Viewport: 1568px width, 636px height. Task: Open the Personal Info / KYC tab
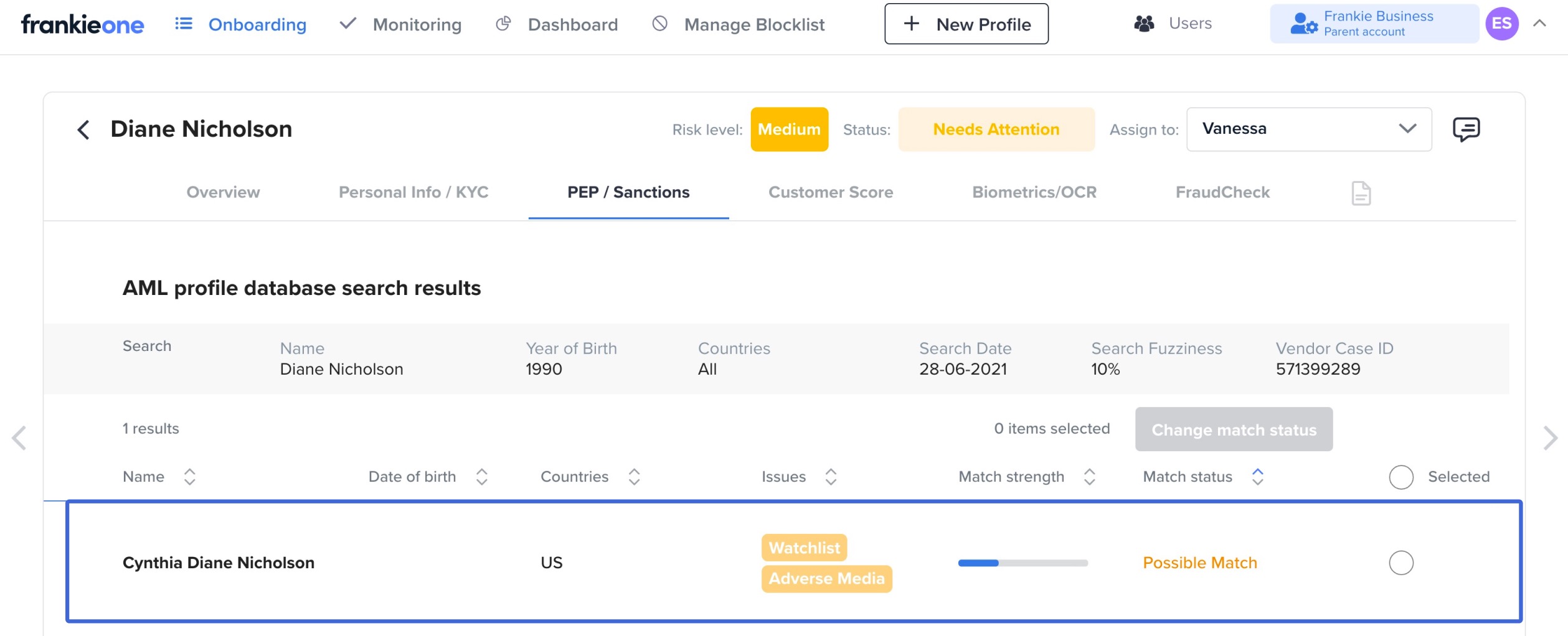pyautogui.click(x=413, y=192)
